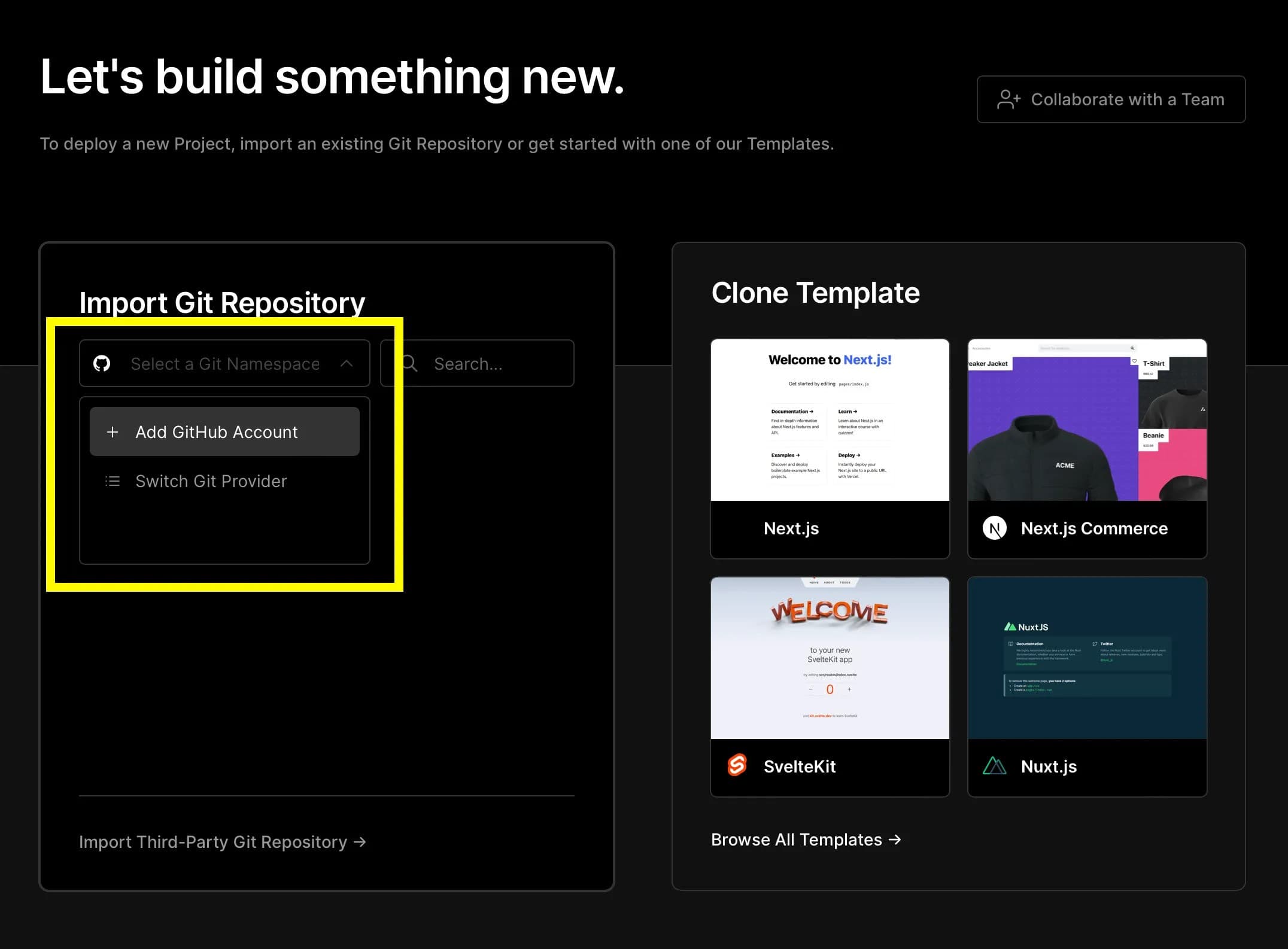Select the Nuxt.js template preview image
This screenshot has width=1288, height=949.
click(1087, 658)
